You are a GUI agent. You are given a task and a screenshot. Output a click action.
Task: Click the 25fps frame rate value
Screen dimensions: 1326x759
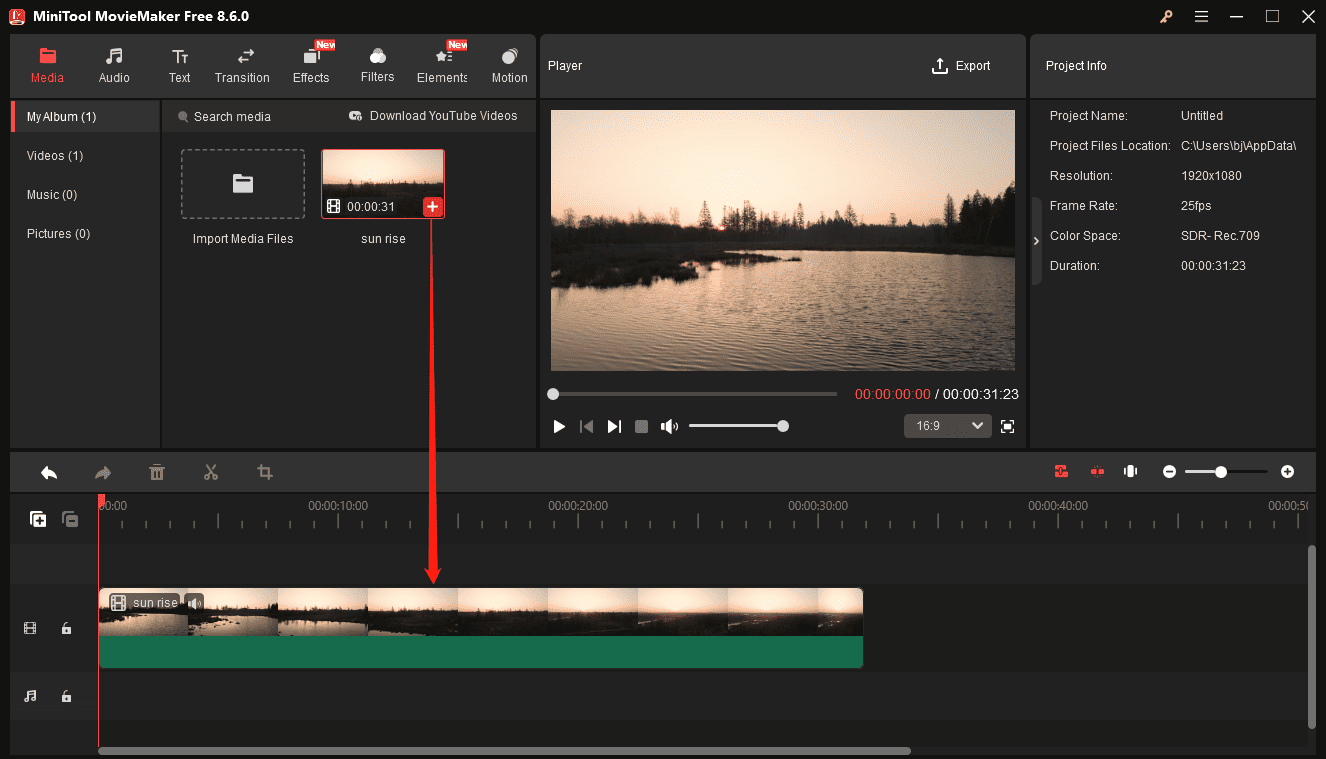pos(1196,206)
